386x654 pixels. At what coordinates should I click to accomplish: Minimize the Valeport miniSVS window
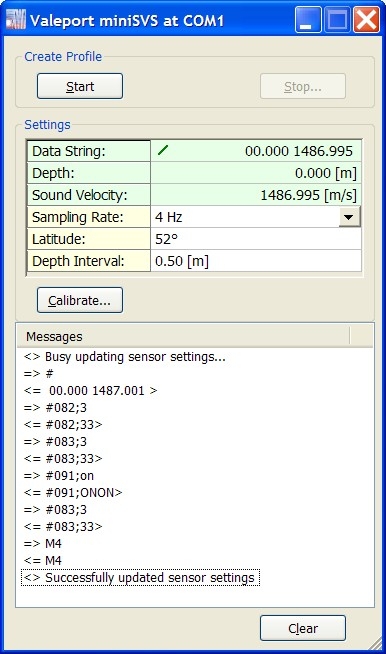point(308,20)
